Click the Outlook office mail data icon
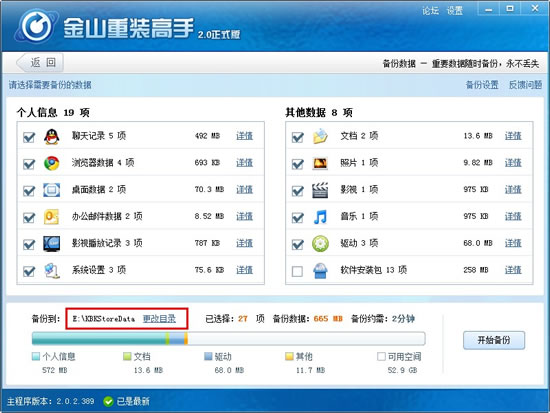 [51, 217]
